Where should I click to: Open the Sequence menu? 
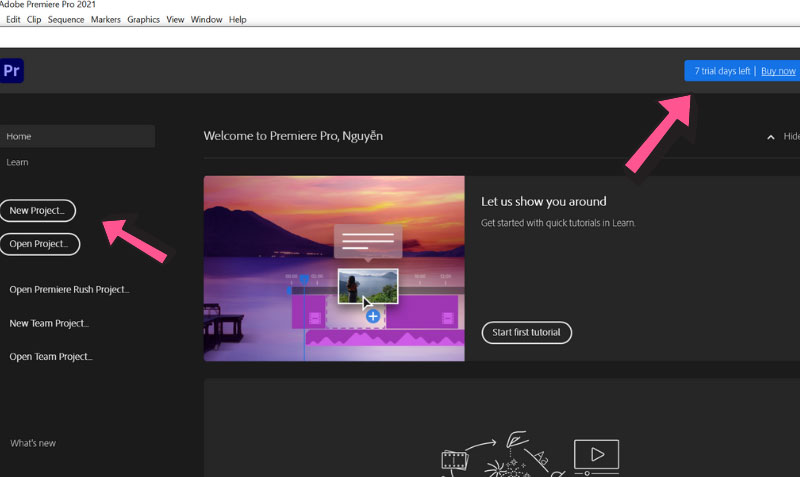(66, 20)
